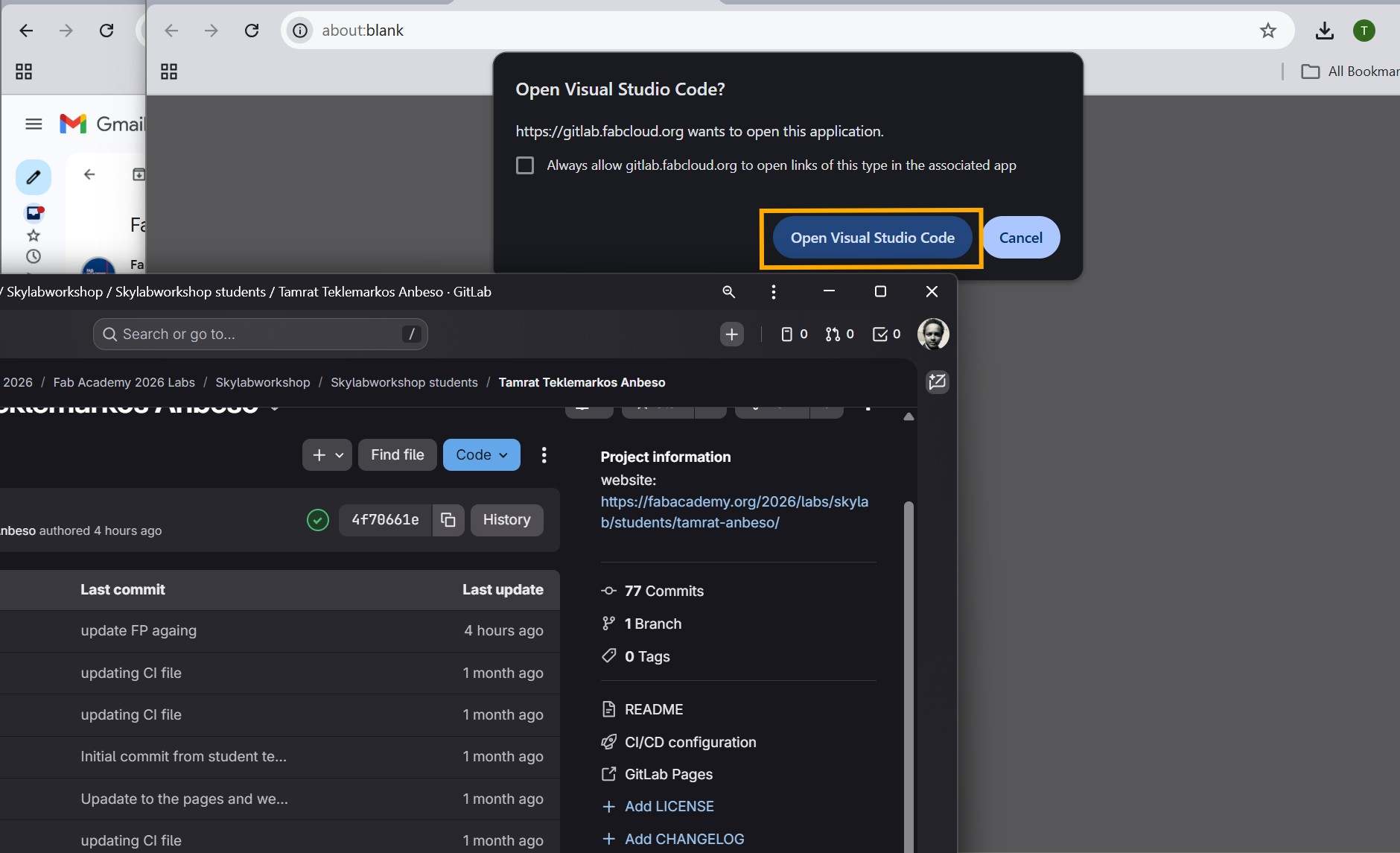Reload the Gmail browser window

click(x=106, y=31)
